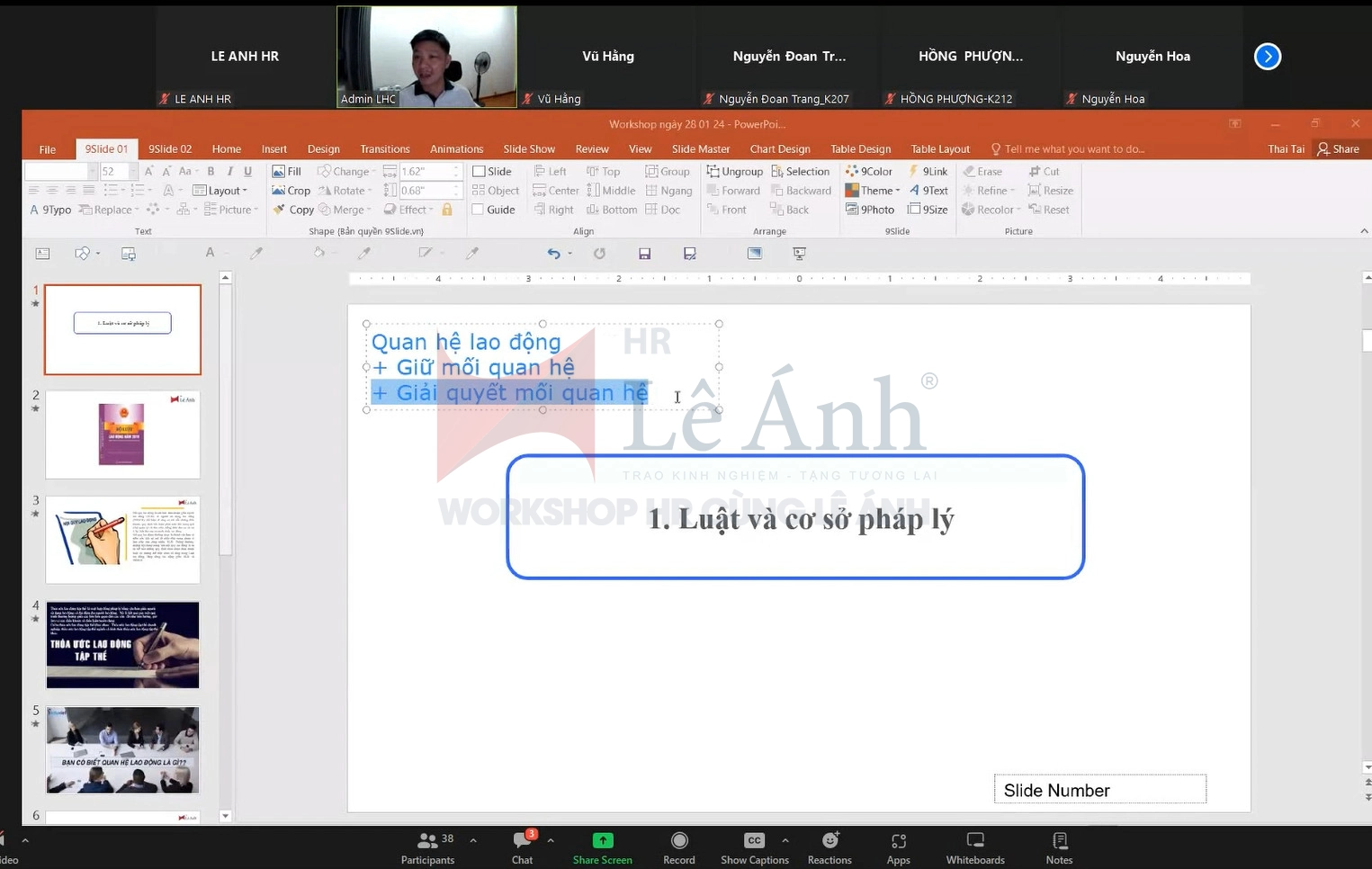Click the Crop tool in Shape group
This screenshot has width=1372, height=869.
pyautogui.click(x=291, y=191)
